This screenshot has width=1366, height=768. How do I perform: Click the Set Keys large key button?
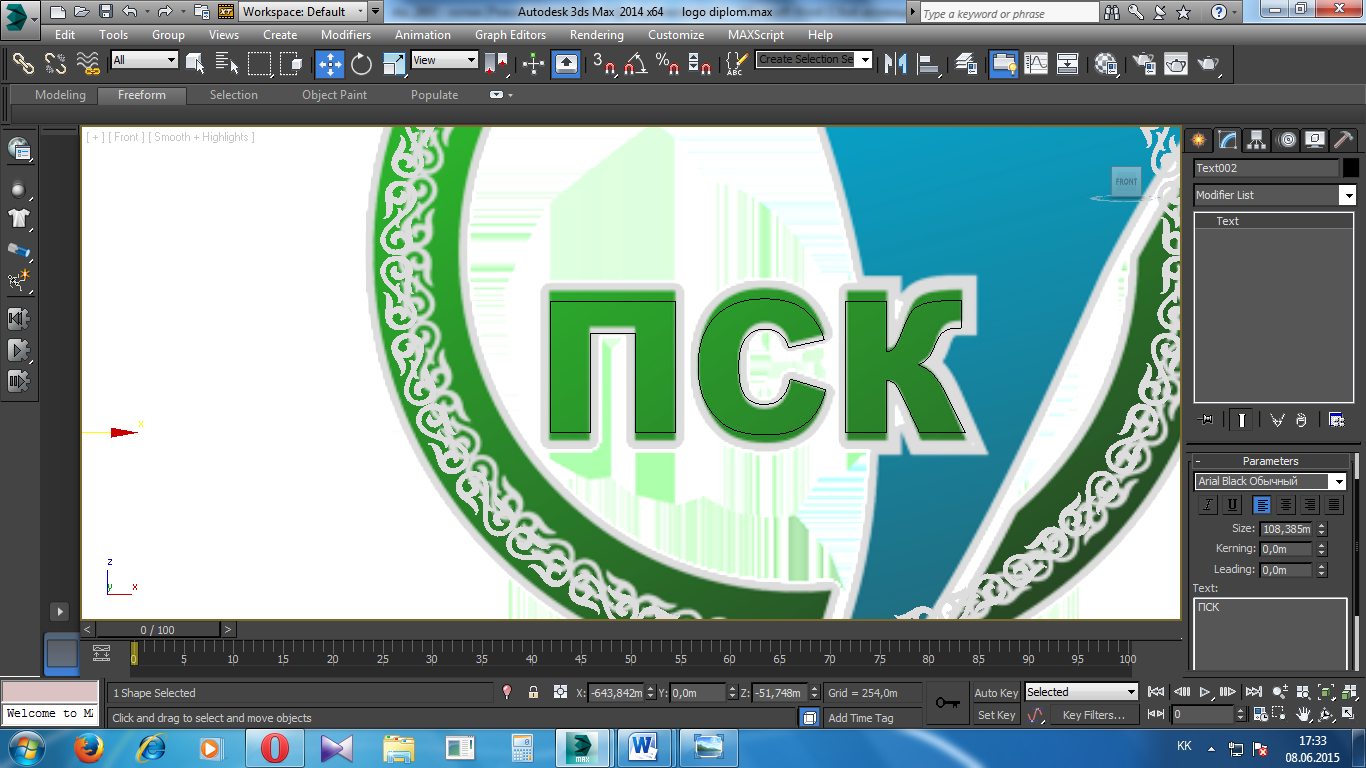pos(947,703)
